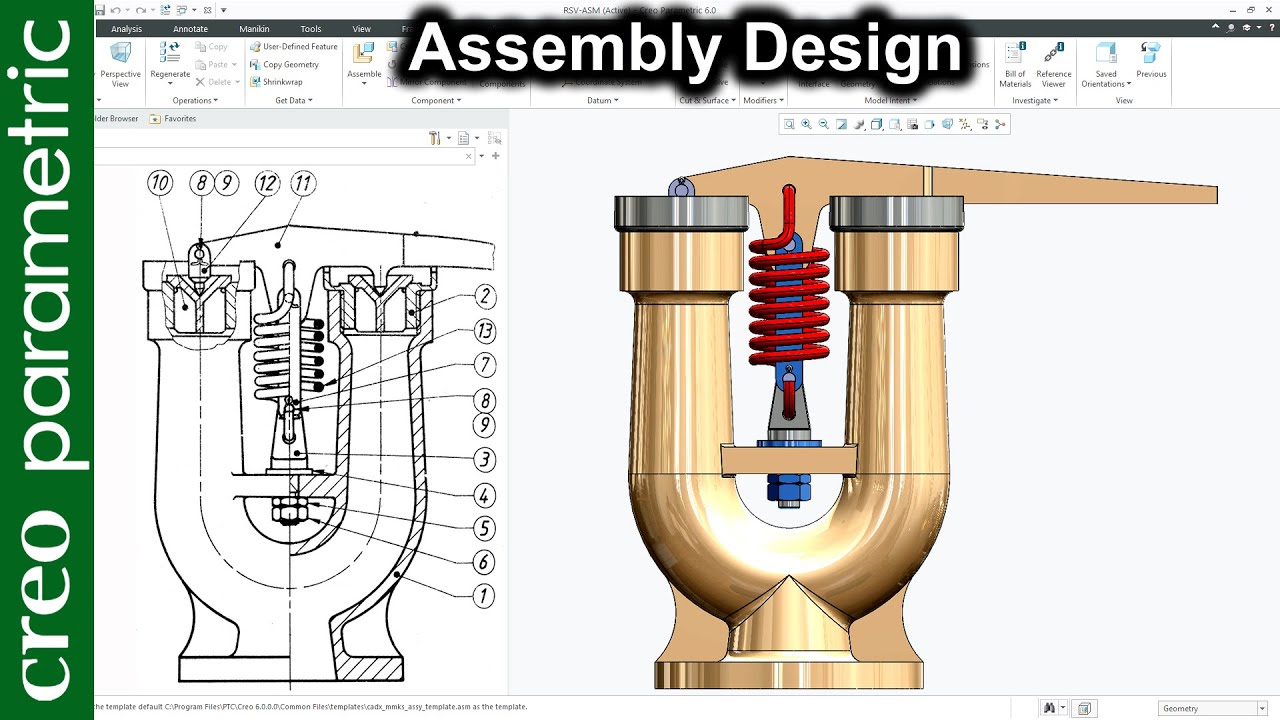This screenshot has width=1280, height=720.
Task: Select the red spring in the model
Action: point(788,303)
